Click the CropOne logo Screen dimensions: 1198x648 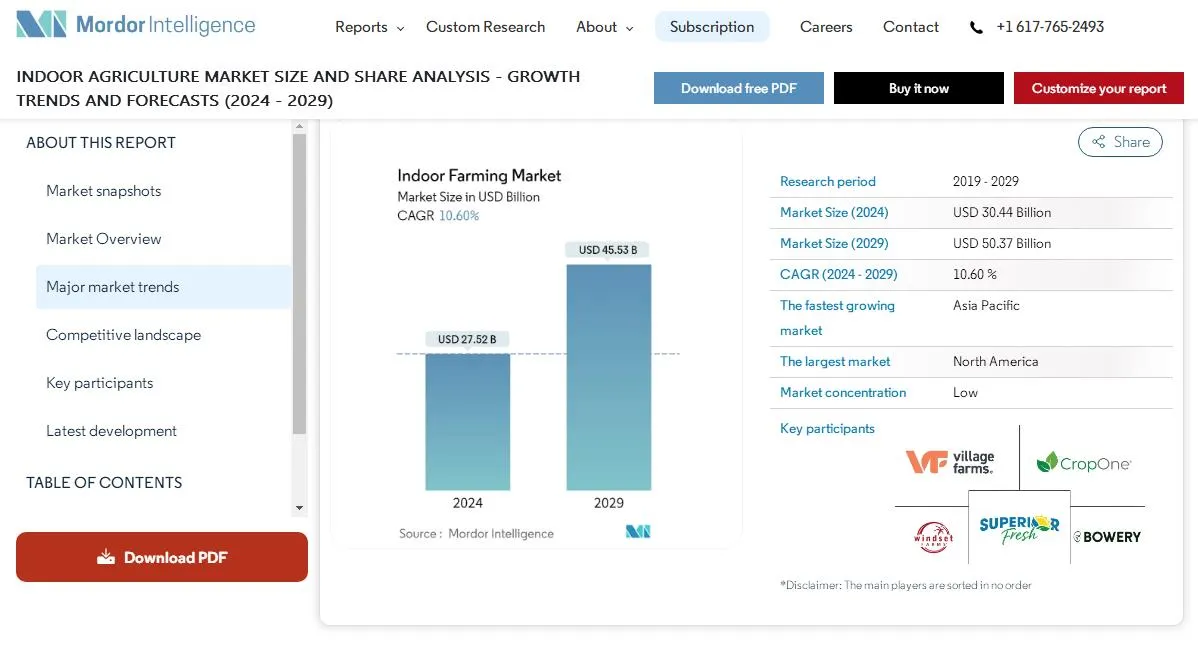pos(1084,463)
